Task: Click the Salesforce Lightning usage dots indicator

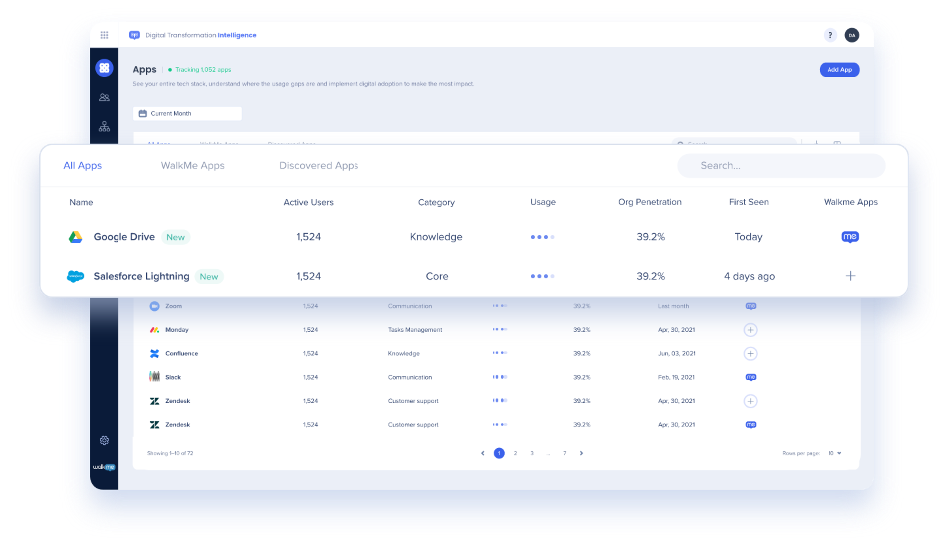Action: pyautogui.click(x=542, y=276)
